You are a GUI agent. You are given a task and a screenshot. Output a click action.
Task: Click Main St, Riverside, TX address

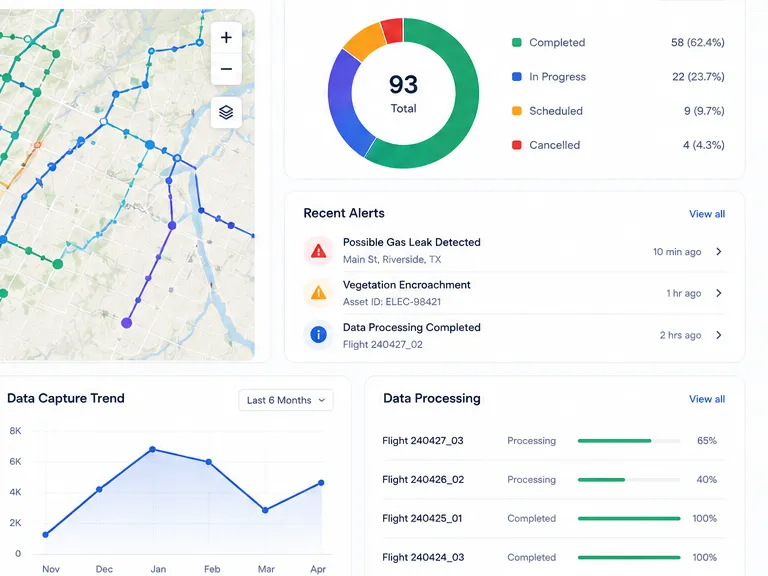pos(392,260)
